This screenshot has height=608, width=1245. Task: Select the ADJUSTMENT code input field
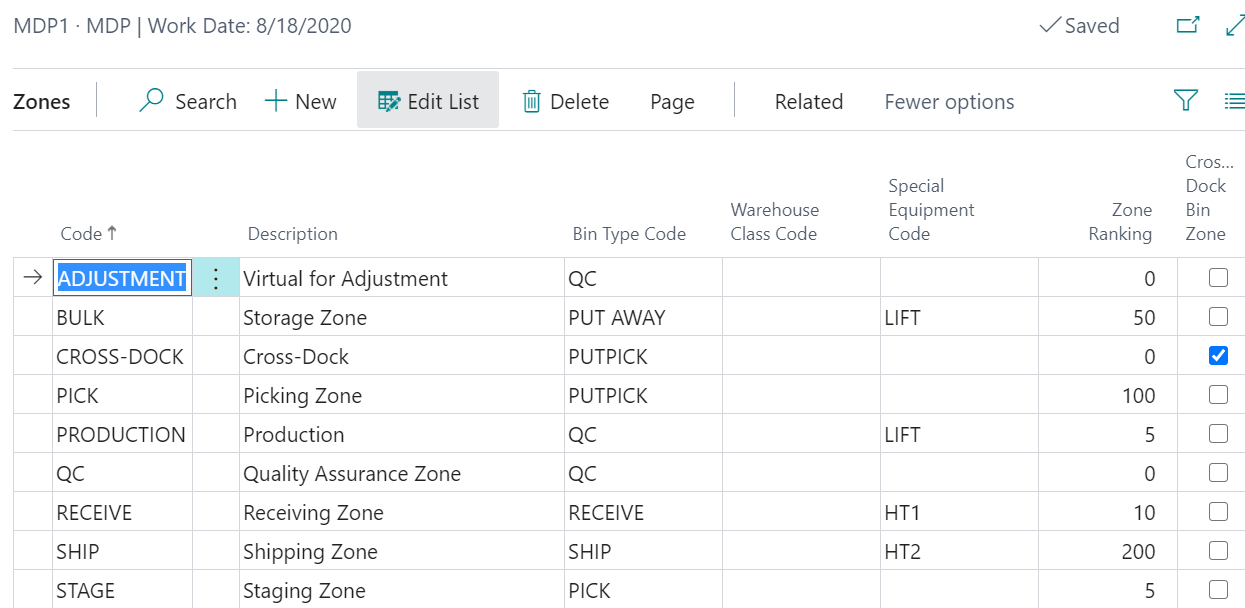point(122,277)
